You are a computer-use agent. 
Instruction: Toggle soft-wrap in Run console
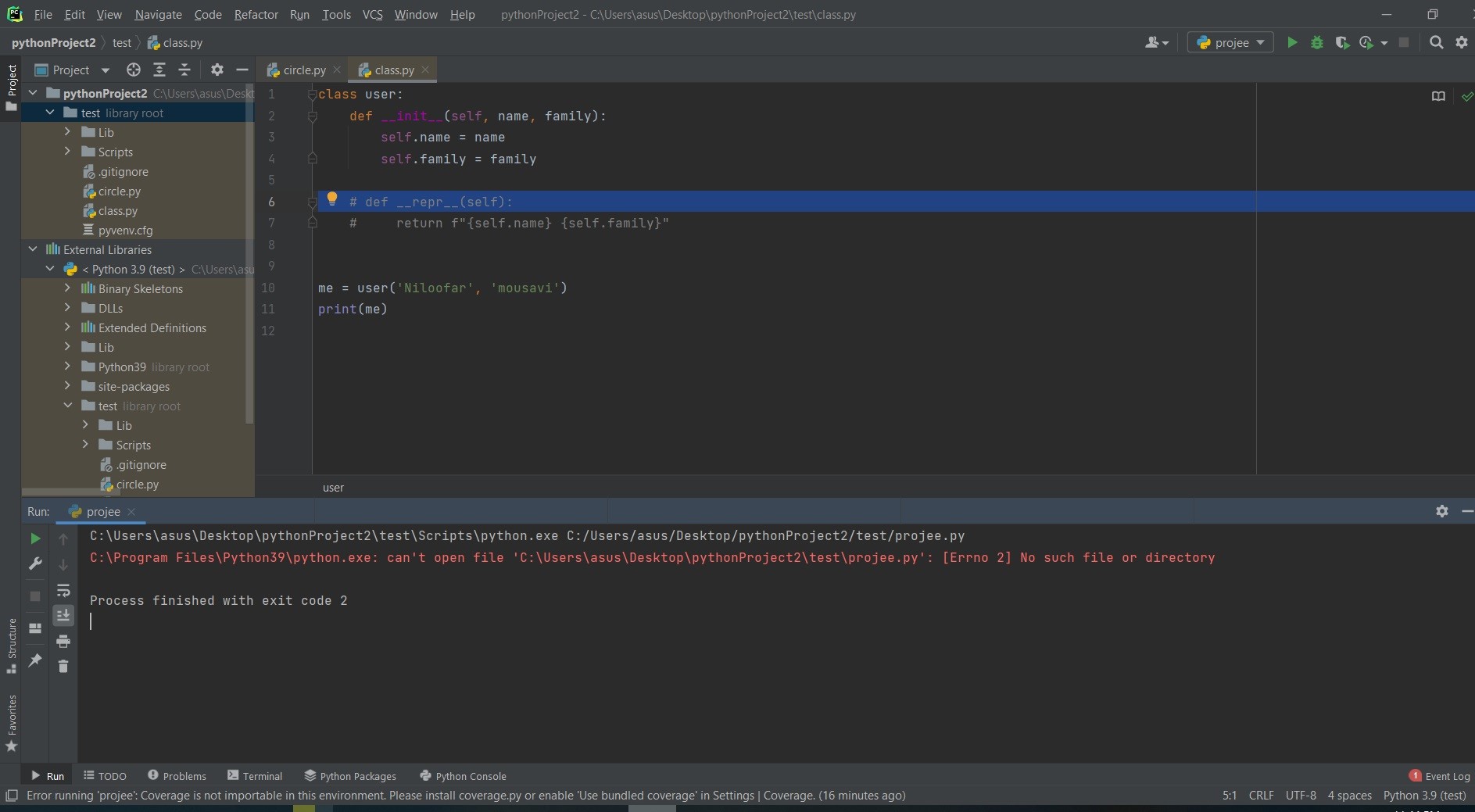(x=63, y=591)
